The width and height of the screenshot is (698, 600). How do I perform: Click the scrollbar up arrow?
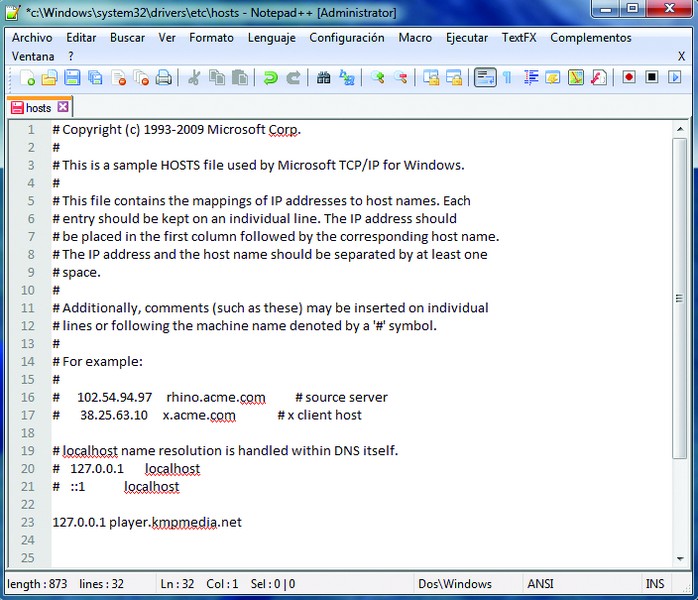pos(680,129)
